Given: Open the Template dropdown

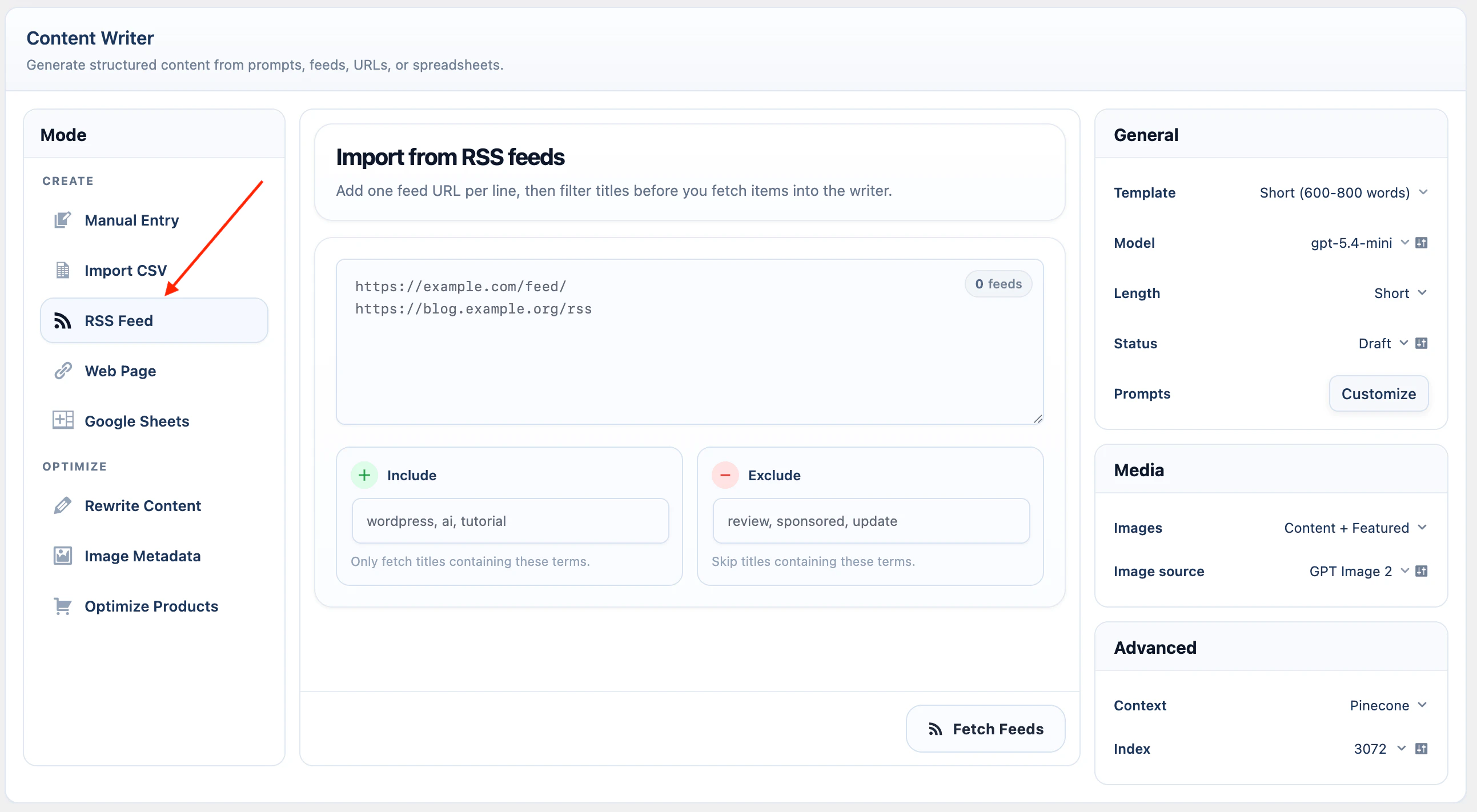Looking at the screenshot, I should (1343, 192).
